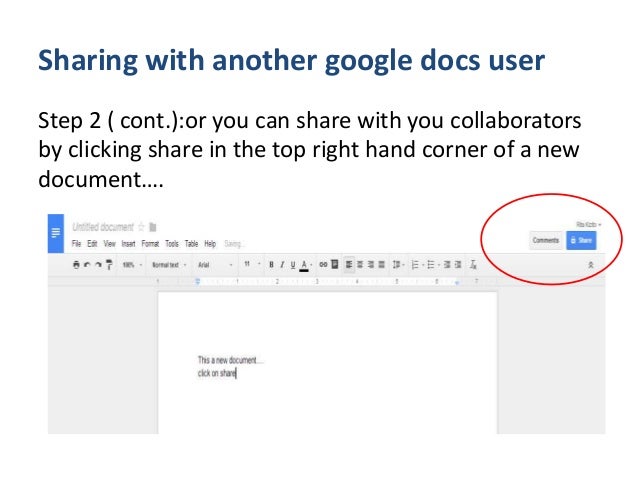The image size is (638, 479).
Task: Open the Table menu
Action: (x=191, y=244)
